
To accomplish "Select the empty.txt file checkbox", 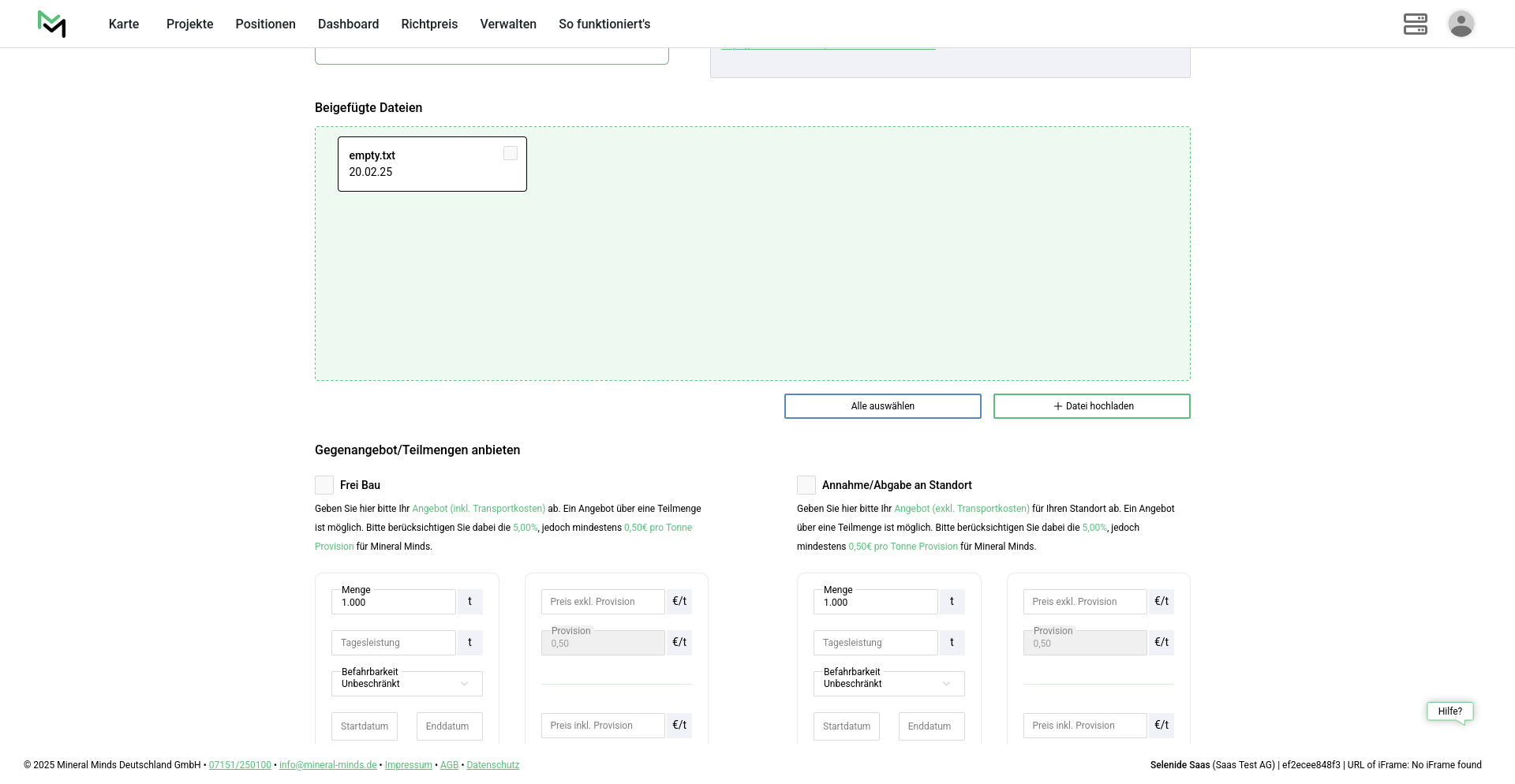I will pyautogui.click(x=511, y=153).
